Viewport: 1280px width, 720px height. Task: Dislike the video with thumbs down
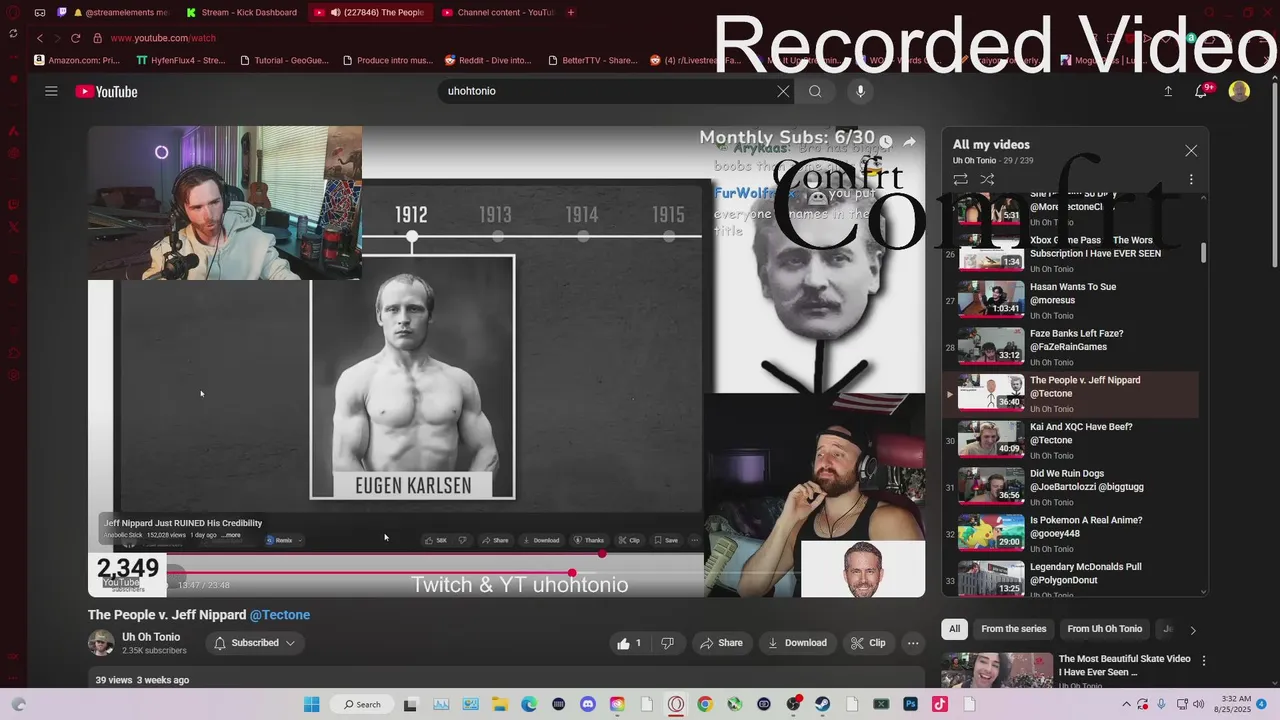667,643
